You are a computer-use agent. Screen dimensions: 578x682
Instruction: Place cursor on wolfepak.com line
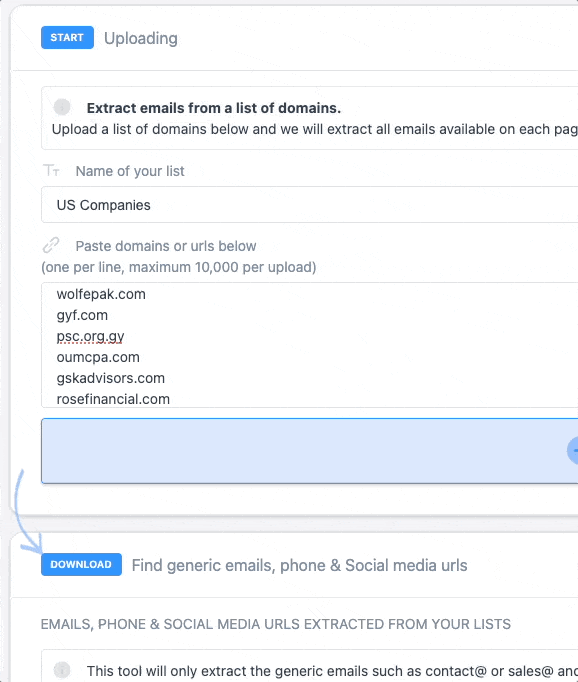(x=101, y=294)
